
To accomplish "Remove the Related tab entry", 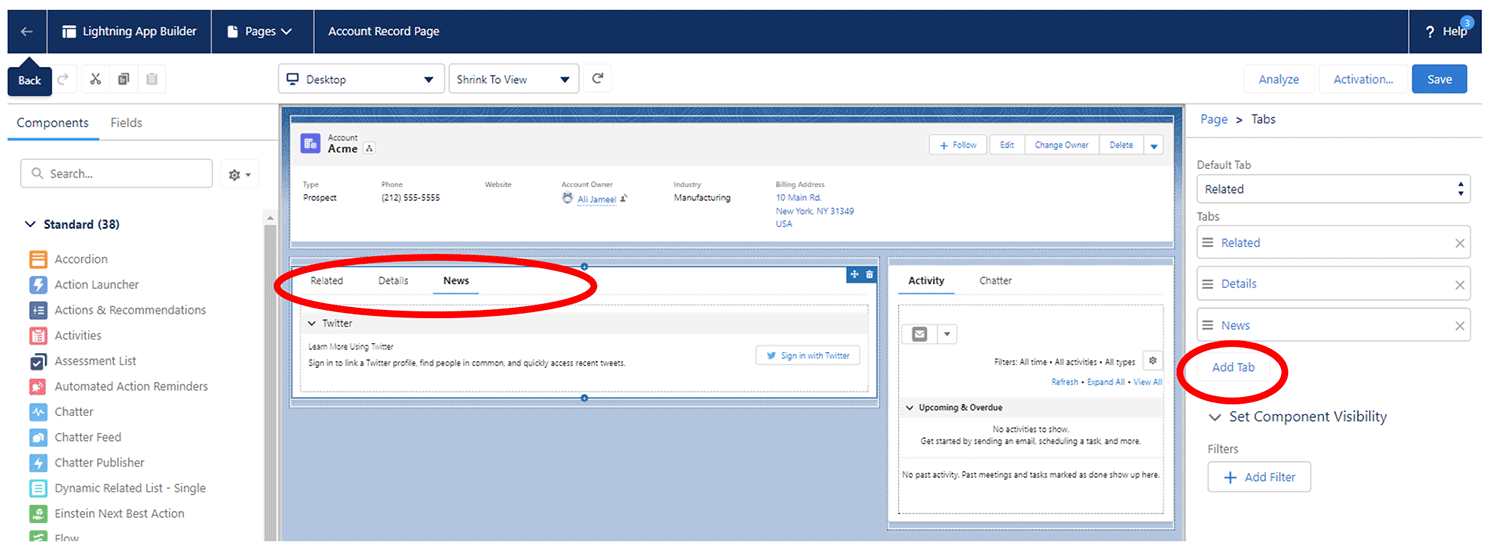I will tap(1459, 244).
